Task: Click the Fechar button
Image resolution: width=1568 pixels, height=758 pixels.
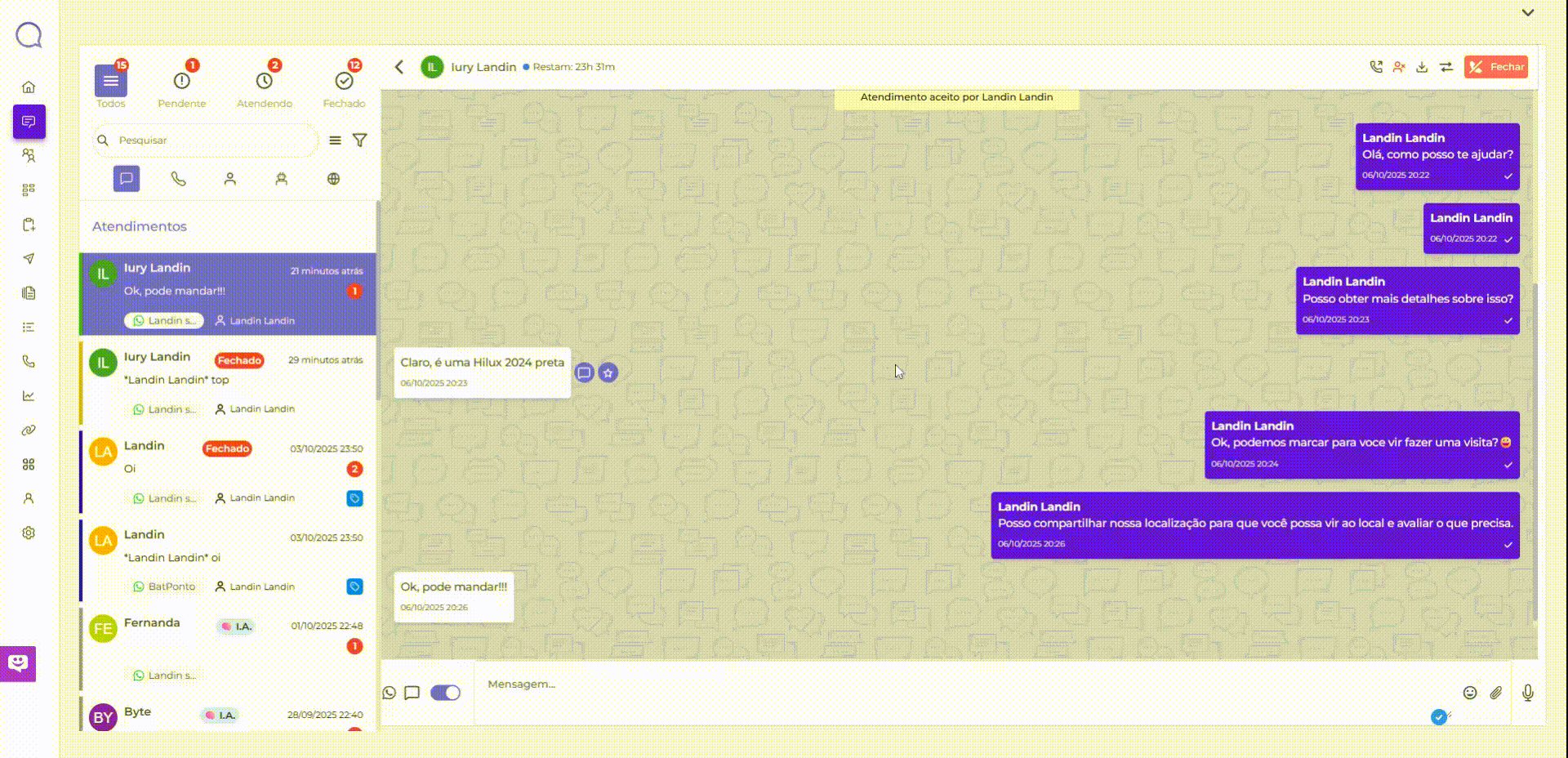Action: (x=1495, y=67)
